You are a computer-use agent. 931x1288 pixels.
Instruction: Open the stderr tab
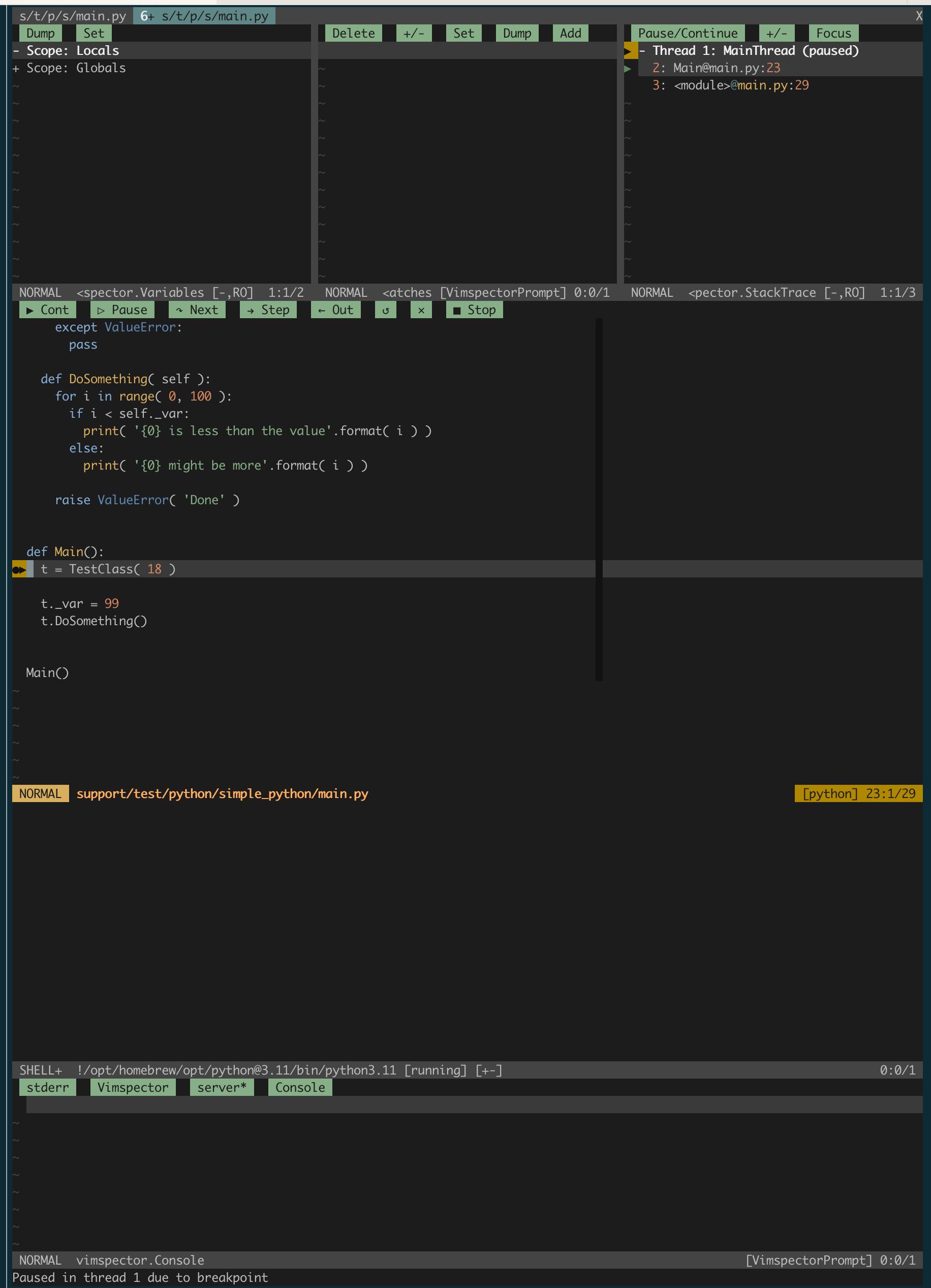[47, 1087]
